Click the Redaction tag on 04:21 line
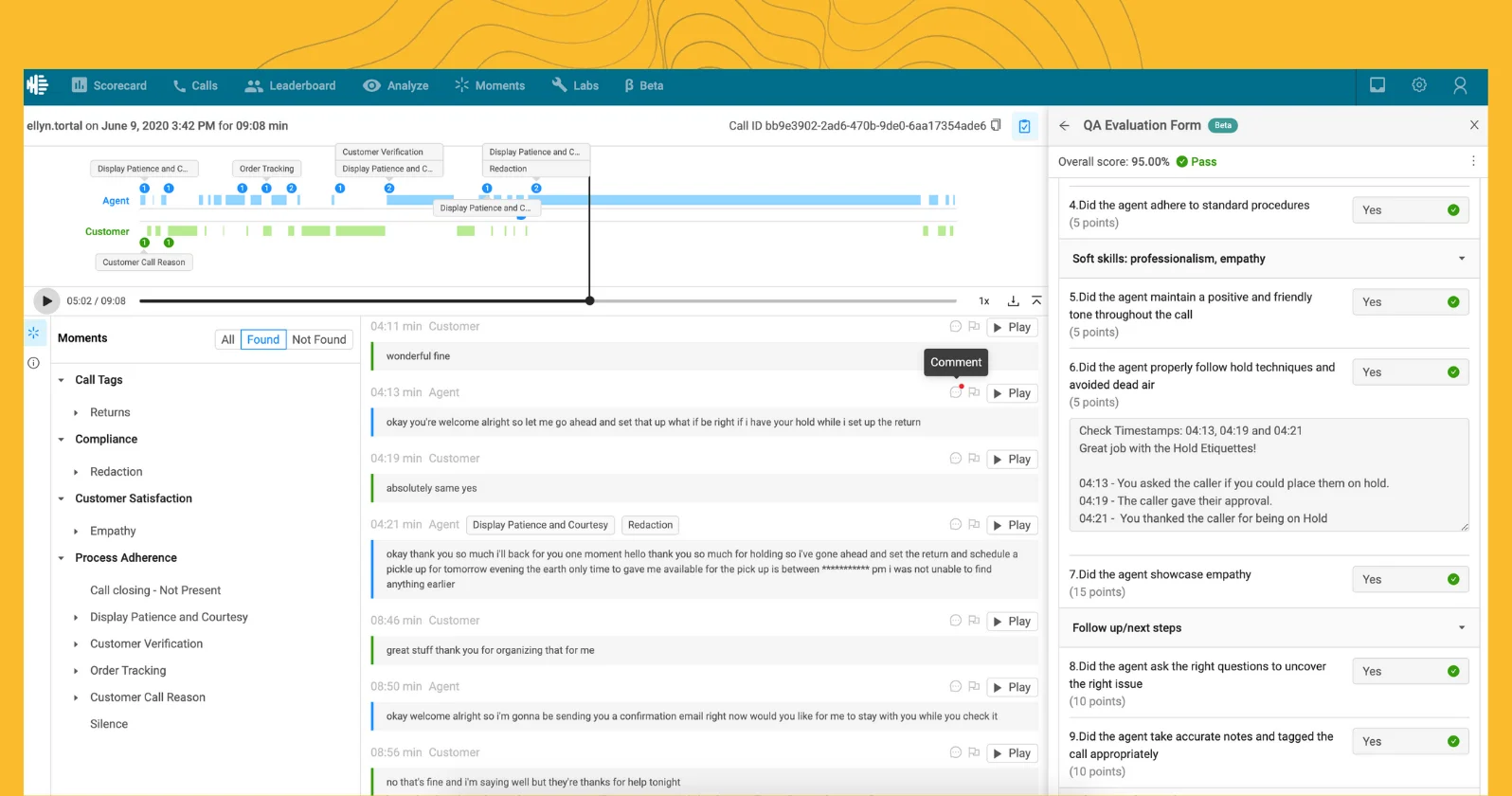 point(650,525)
